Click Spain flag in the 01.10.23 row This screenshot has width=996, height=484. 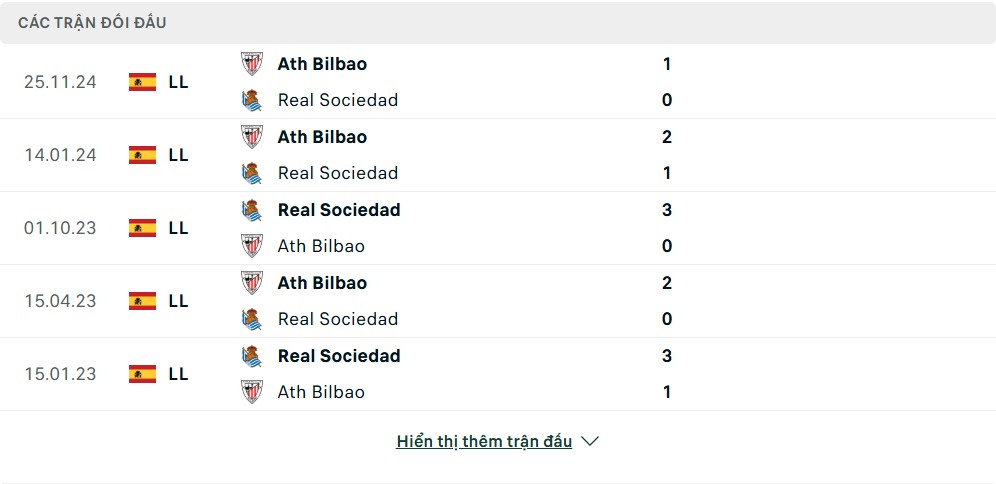(x=142, y=228)
